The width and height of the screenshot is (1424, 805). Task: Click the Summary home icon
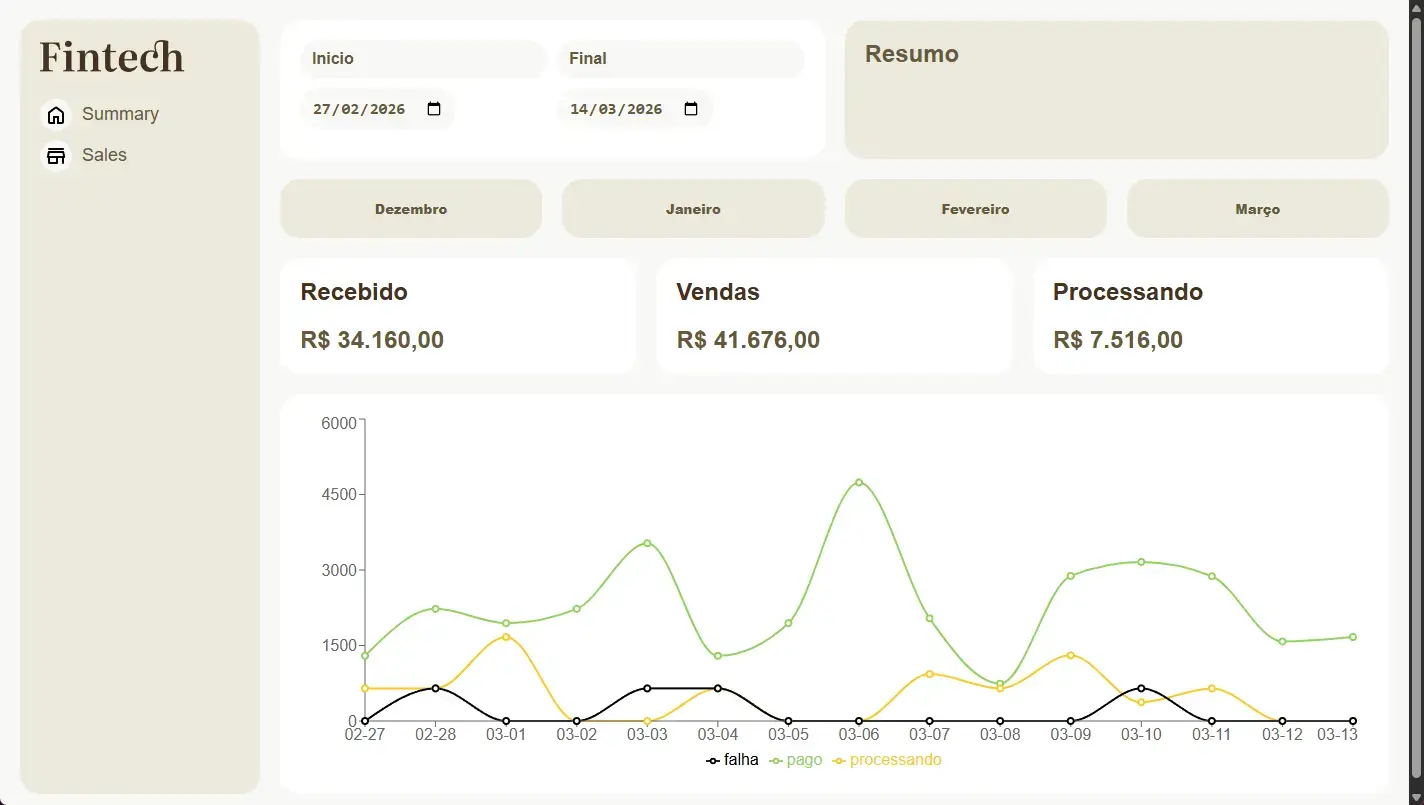[56, 115]
